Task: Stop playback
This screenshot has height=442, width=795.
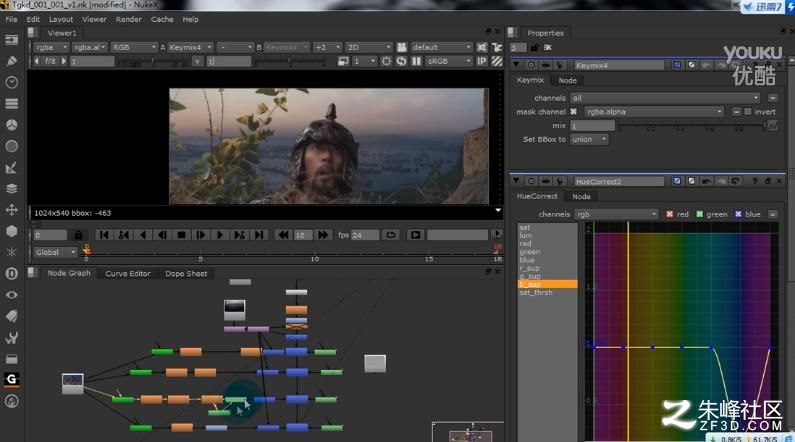Action: click(x=181, y=235)
